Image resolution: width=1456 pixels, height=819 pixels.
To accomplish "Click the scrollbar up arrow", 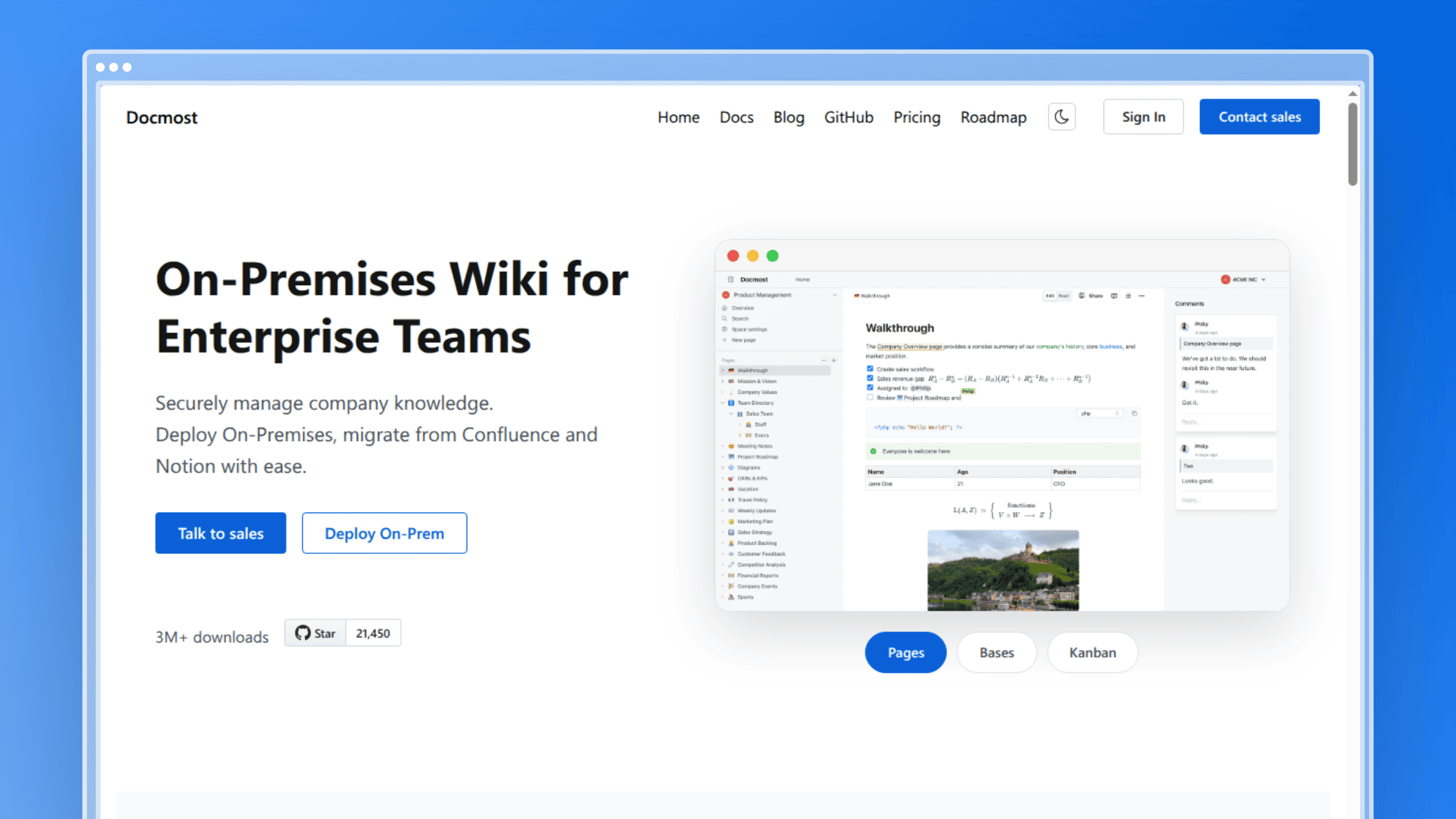I will [x=1352, y=93].
